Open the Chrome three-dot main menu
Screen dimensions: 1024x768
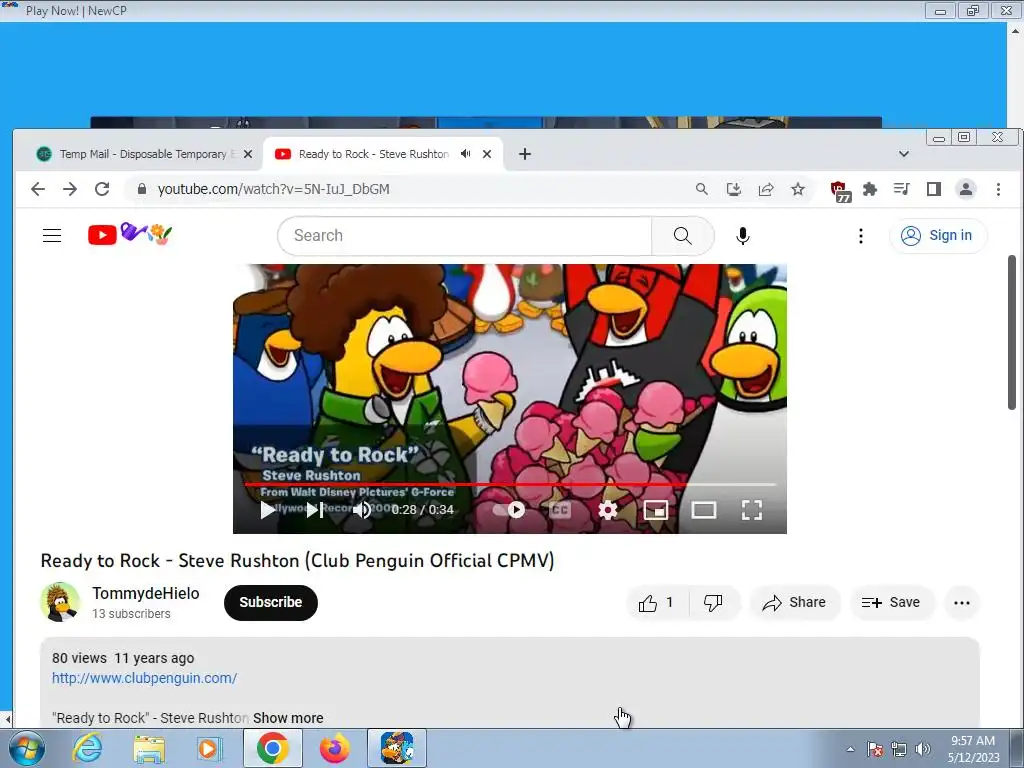[x=998, y=189]
